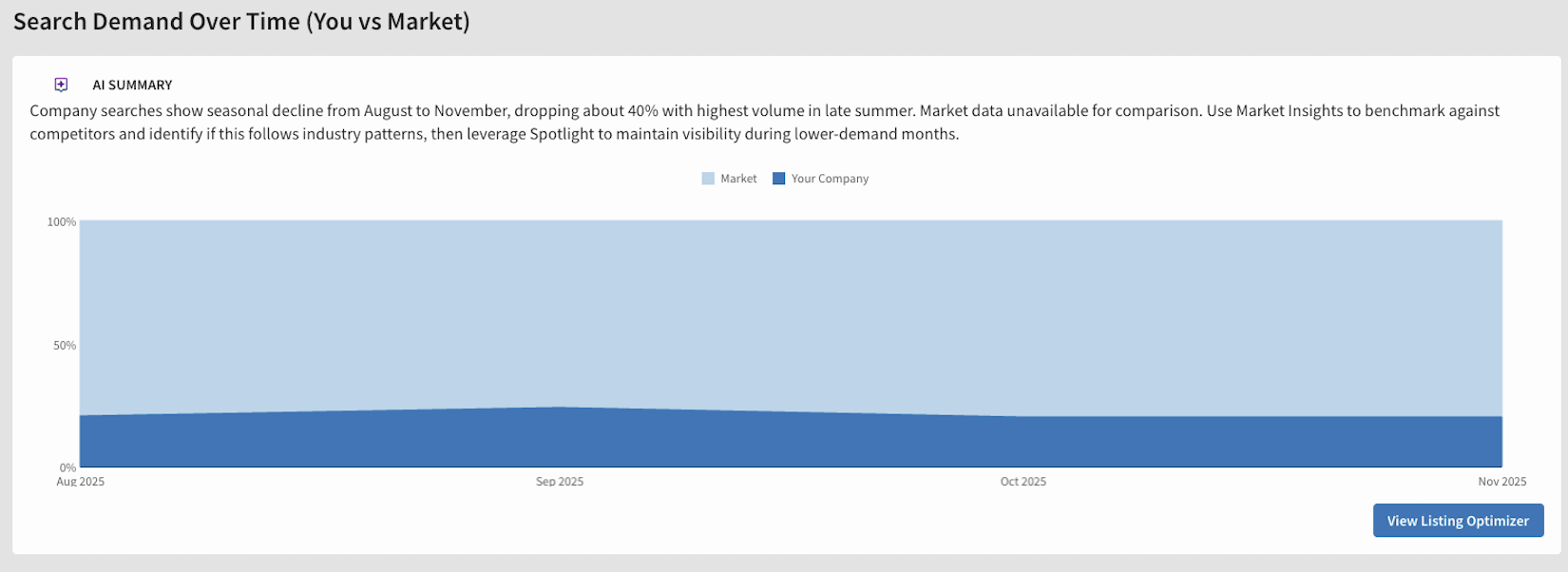
Task: Select the AI SUMMARY heading label
Action: [132, 85]
